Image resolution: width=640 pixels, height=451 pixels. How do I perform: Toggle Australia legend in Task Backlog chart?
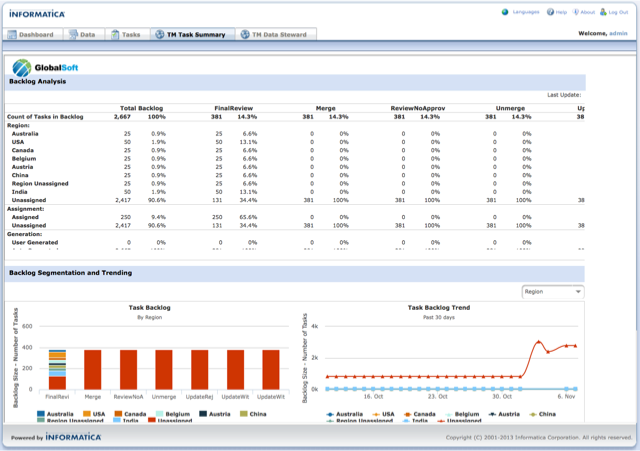55,414
